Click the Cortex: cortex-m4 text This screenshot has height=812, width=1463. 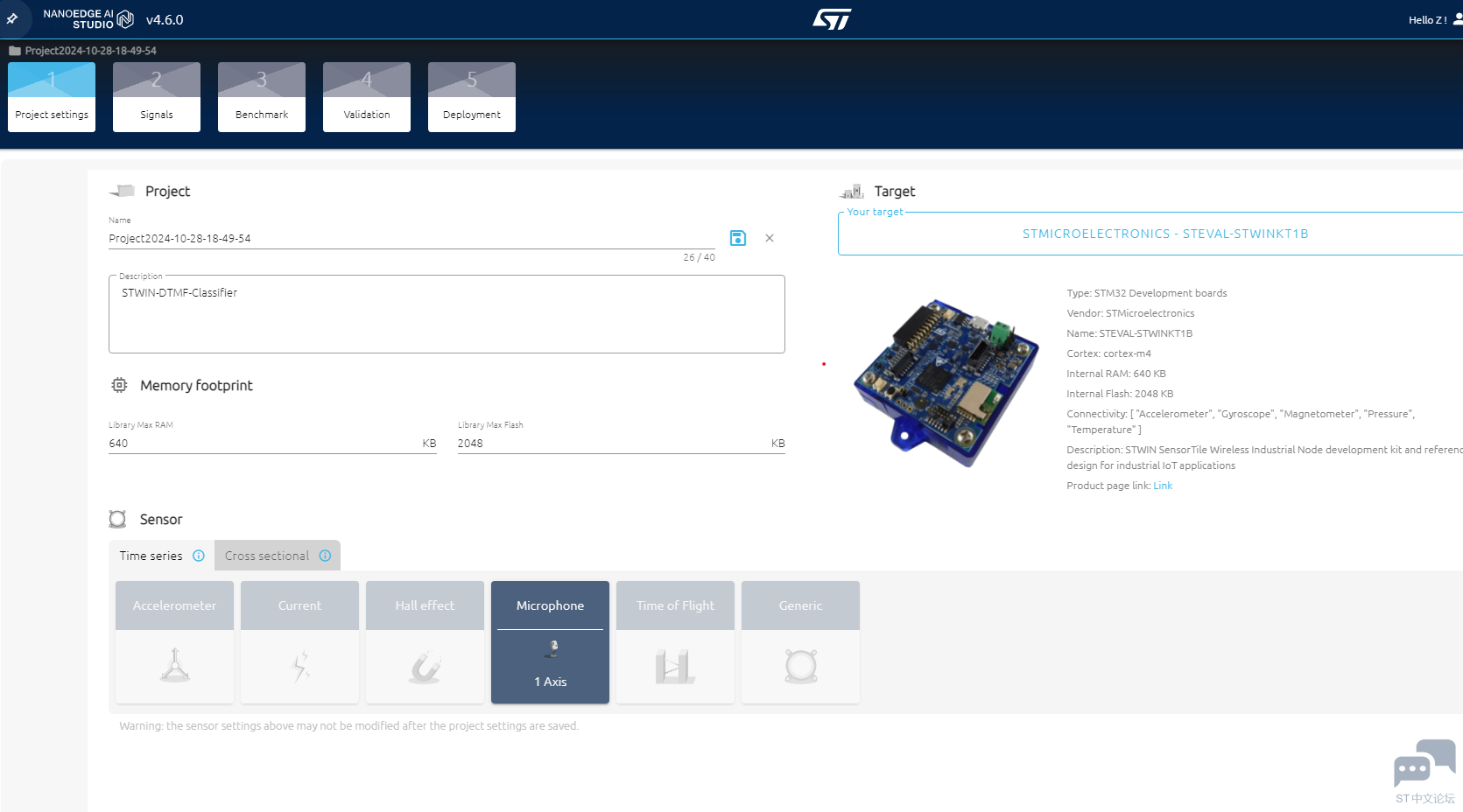click(1108, 353)
